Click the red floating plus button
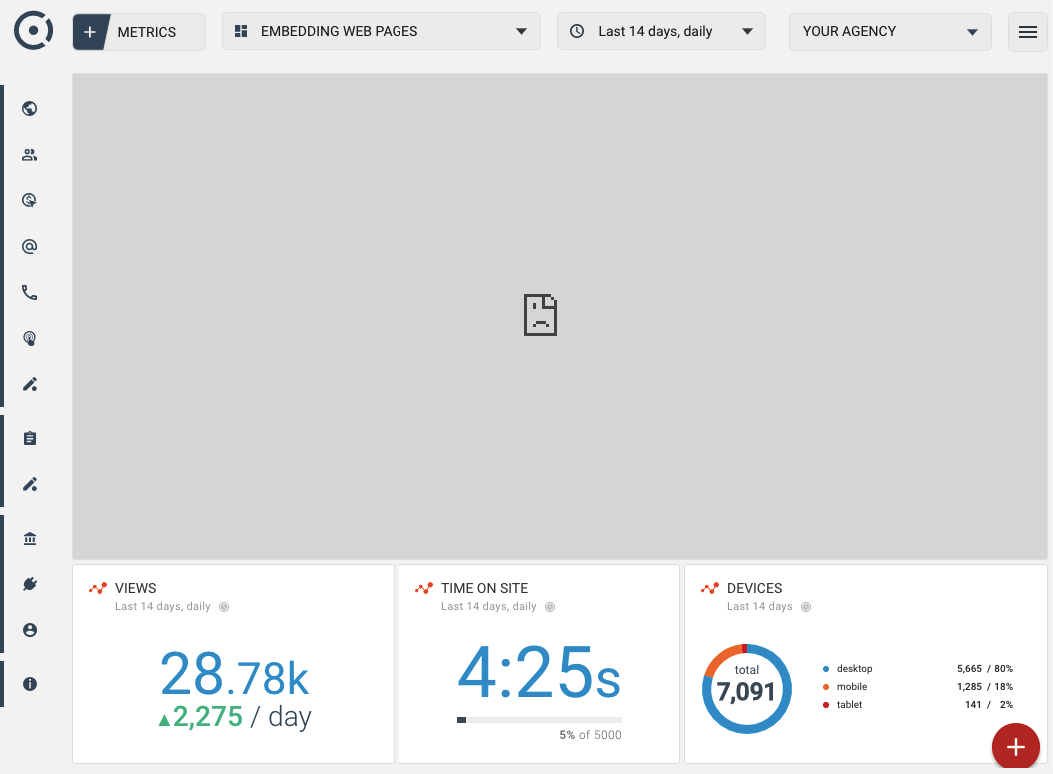The height and width of the screenshot is (774, 1053). (x=1015, y=747)
